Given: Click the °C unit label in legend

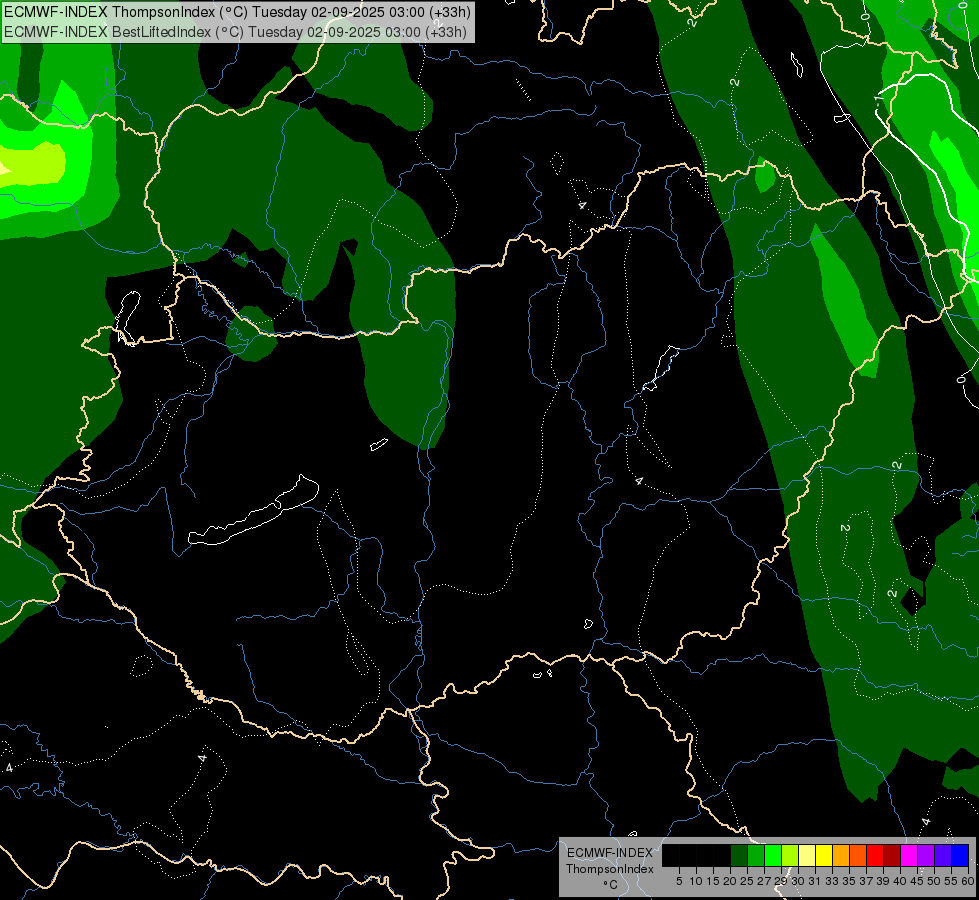Looking at the screenshot, I should pos(610,885).
